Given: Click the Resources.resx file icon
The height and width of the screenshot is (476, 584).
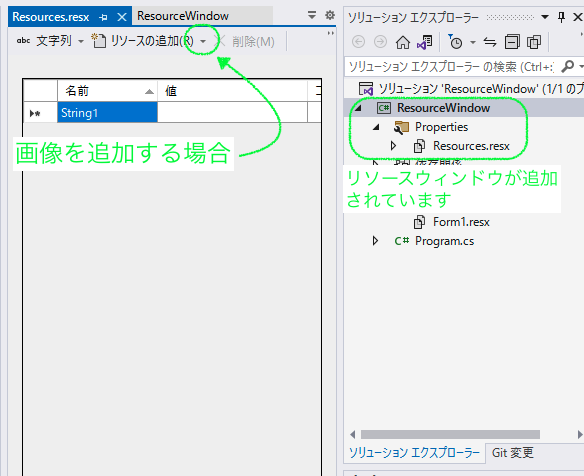Looking at the screenshot, I should (x=419, y=146).
